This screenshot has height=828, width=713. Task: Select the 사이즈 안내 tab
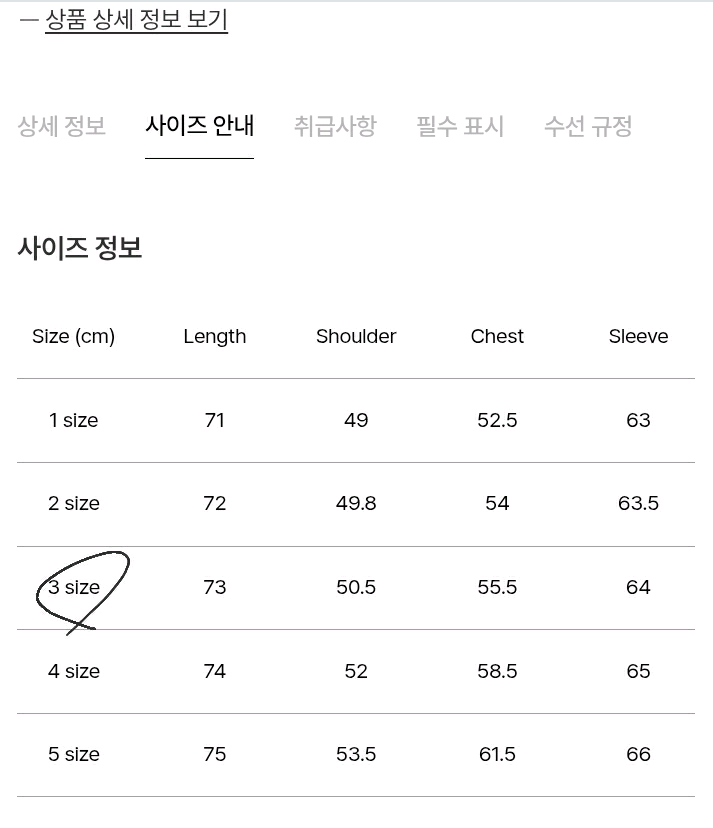pos(199,126)
